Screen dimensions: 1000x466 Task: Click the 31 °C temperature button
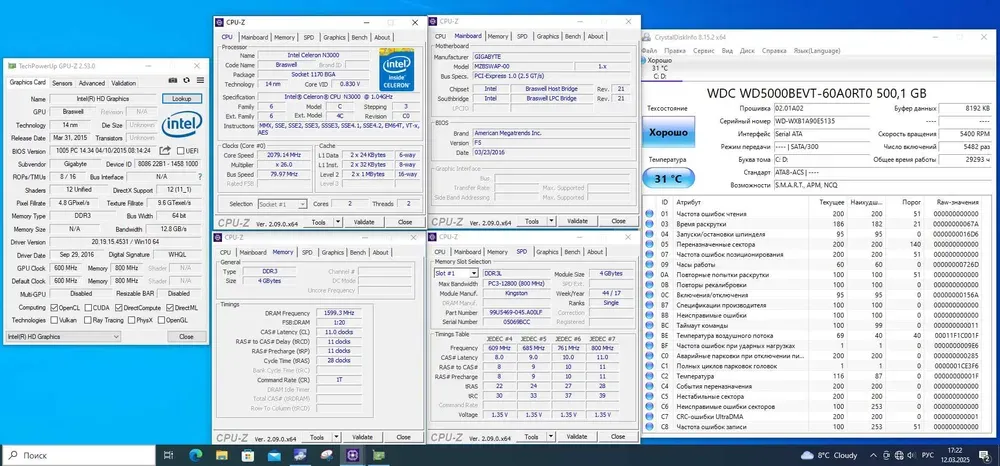668,179
